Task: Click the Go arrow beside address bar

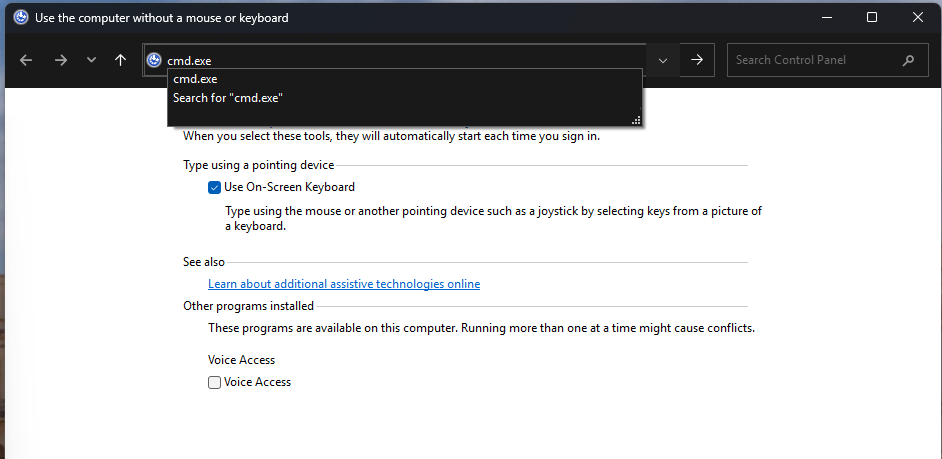Action: (x=697, y=60)
